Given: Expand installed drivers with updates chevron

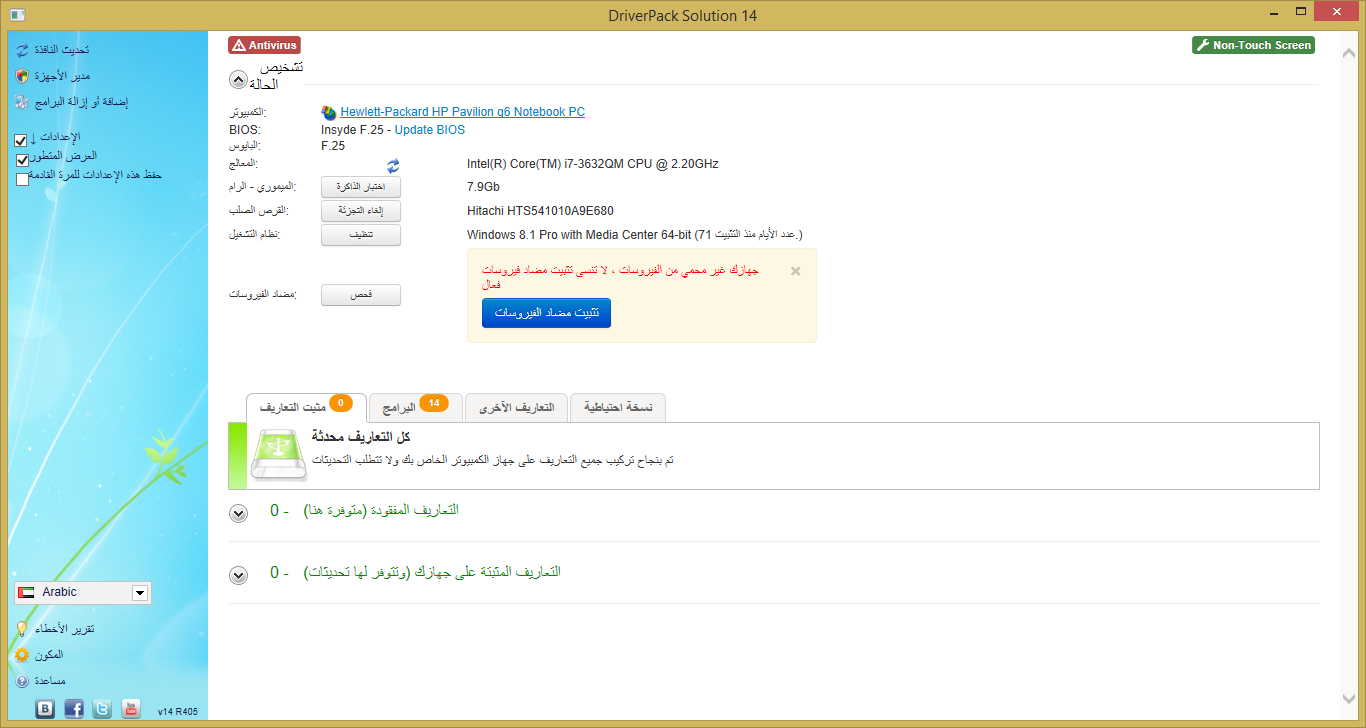Looking at the screenshot, I should [x=238, y=575].
